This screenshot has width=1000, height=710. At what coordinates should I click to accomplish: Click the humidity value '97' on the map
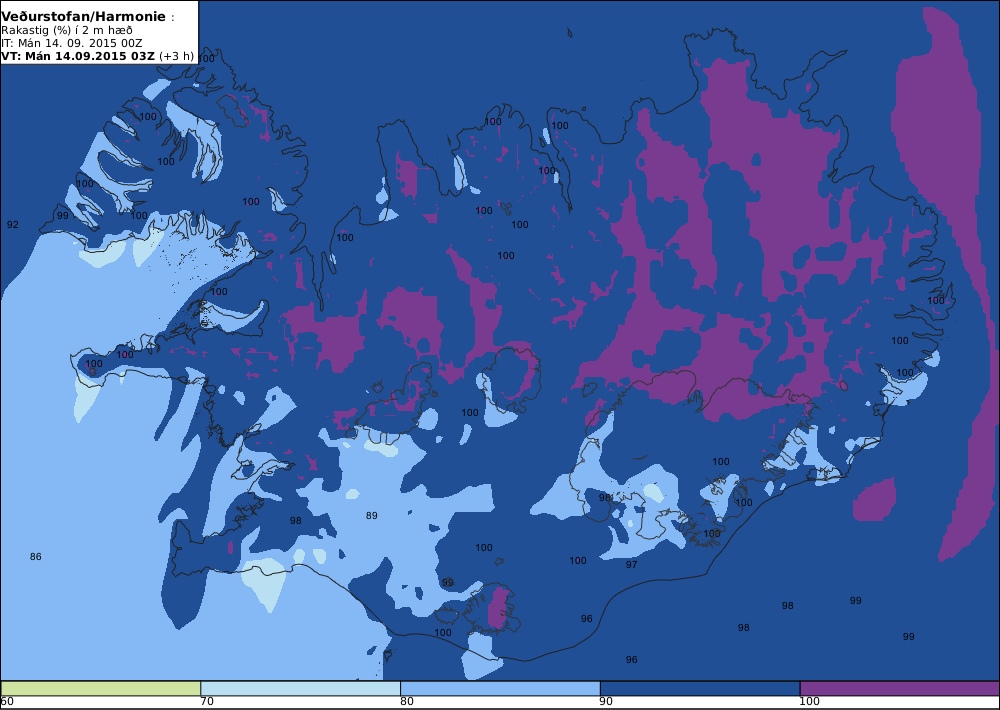tap(631, 565)
